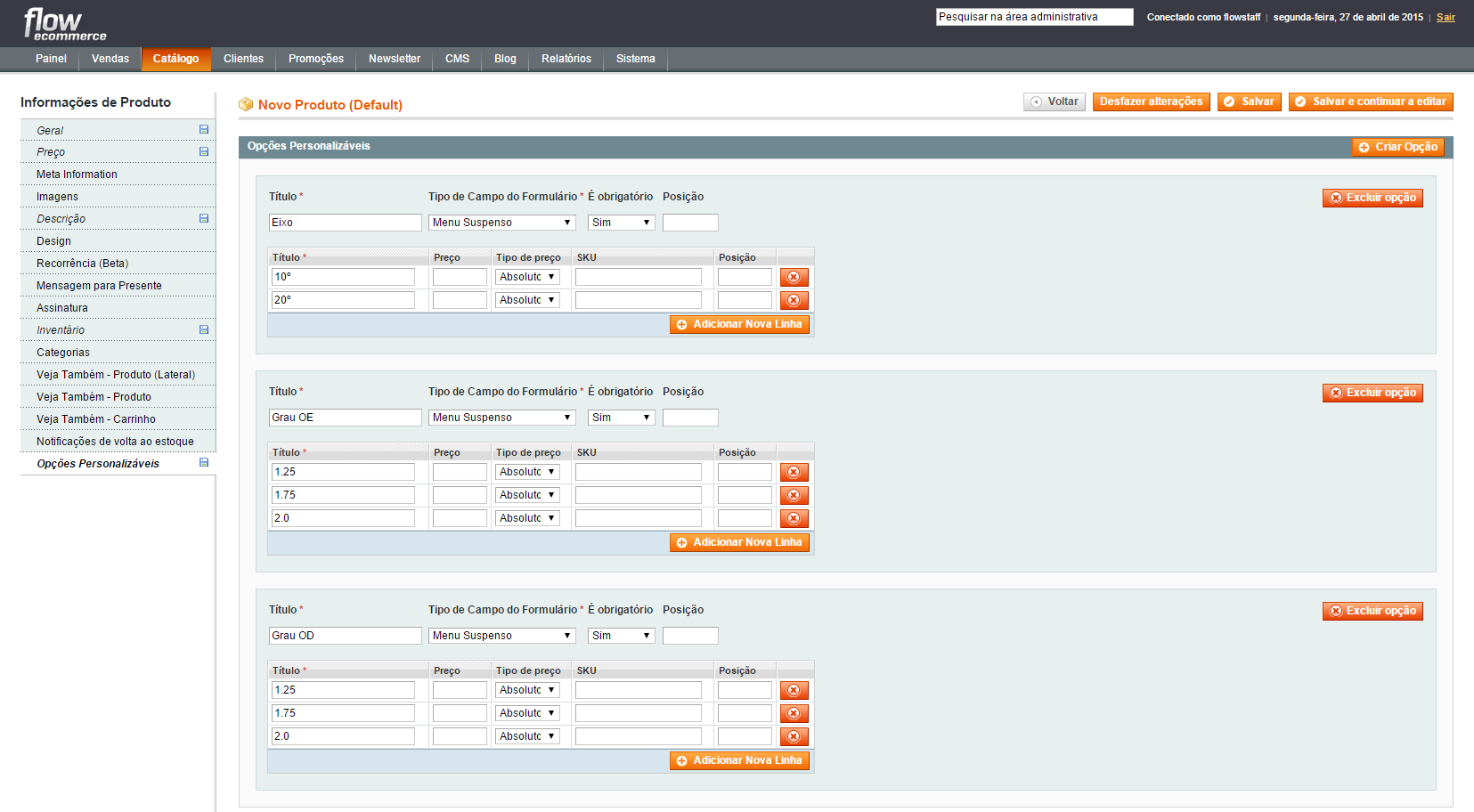Click the save icon beside Opções Personalizáveis
The image size is (1474, 812).
tap(204, 463)
